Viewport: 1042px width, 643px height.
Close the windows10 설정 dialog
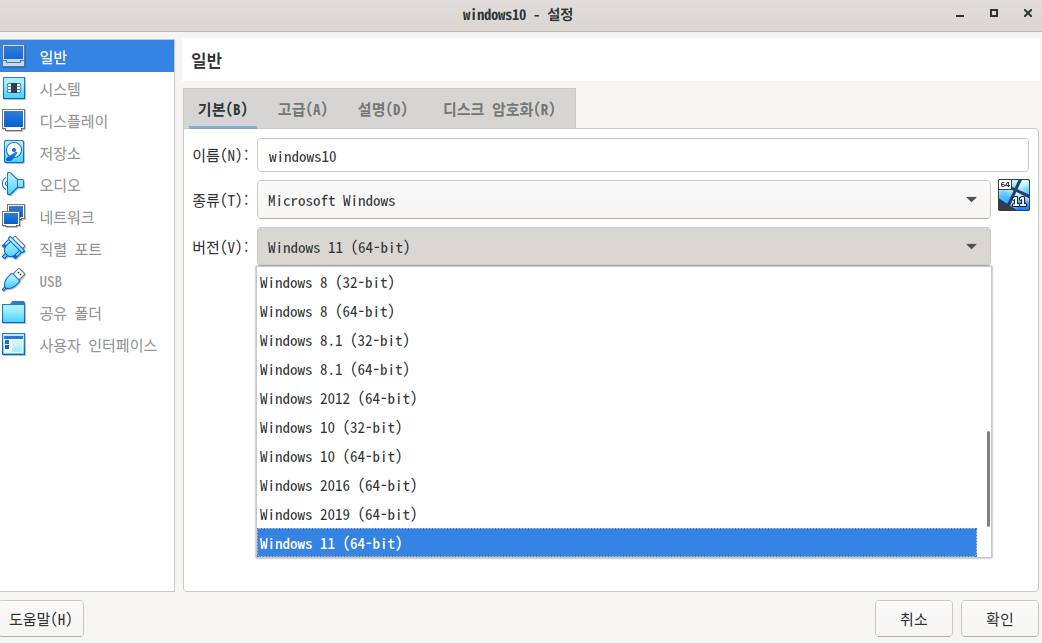point(1027,13)
